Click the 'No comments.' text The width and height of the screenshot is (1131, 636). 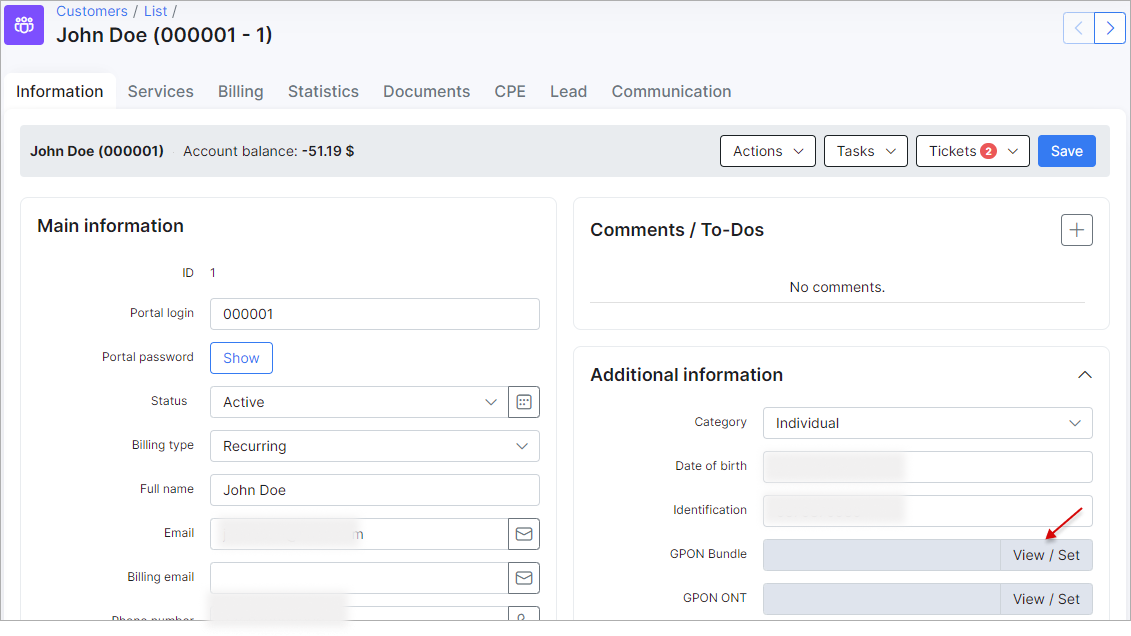pos(837,287)
